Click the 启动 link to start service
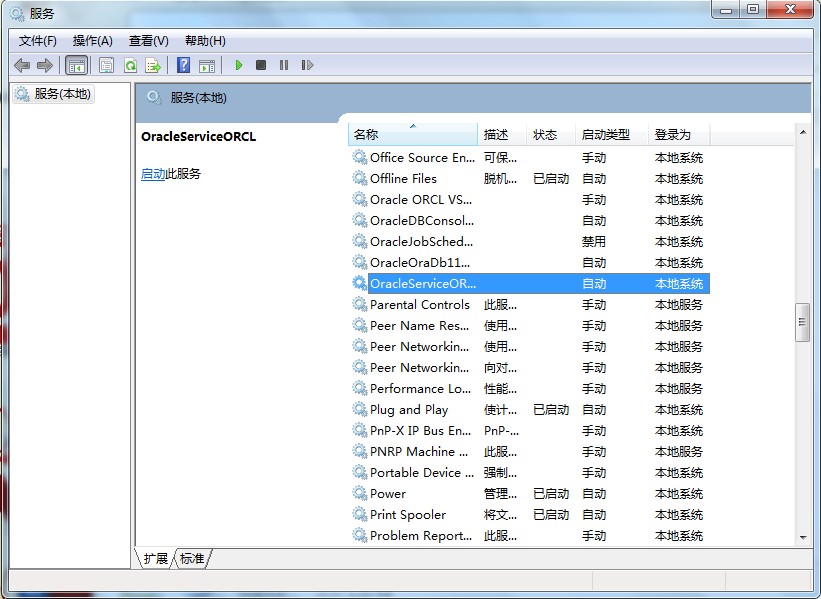The width and height of the screenshot is (821, 599). click(x=153, y=174)
